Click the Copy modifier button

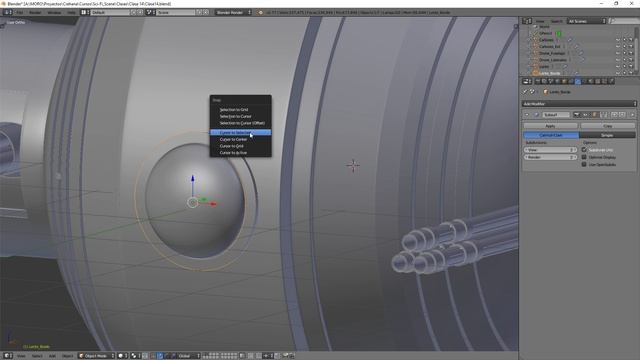pyautogui.click(x=607, y=126)
